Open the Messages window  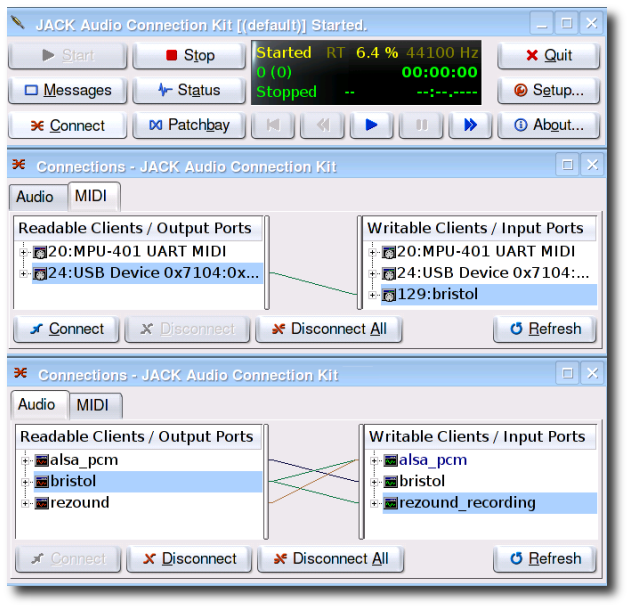pyautogui.click(x=68, y=90)
